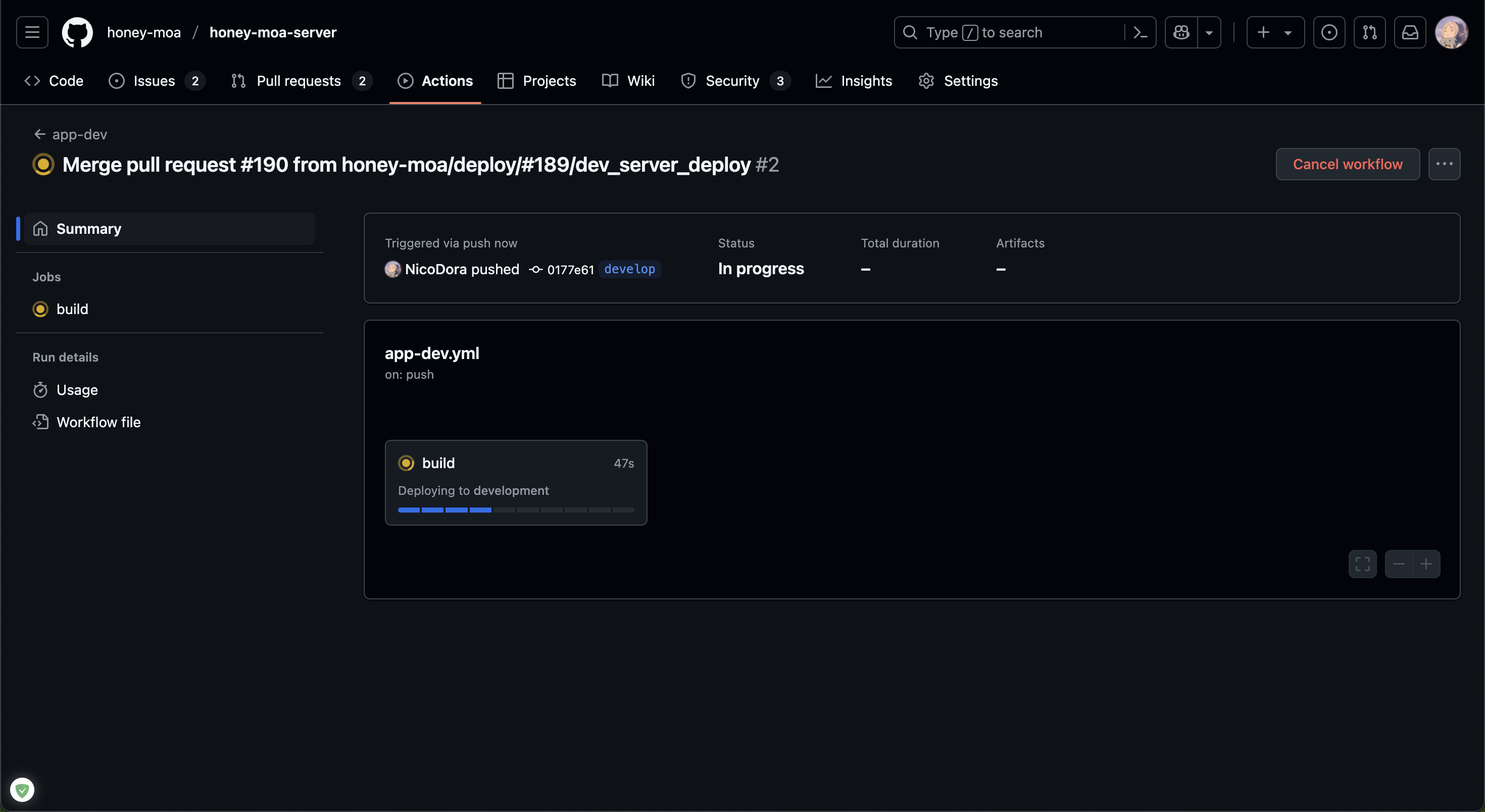Image resolution: width=1485 pixels, height=812 pixels.
Task: Click the NicoDora username link
Action: (435, 269)
